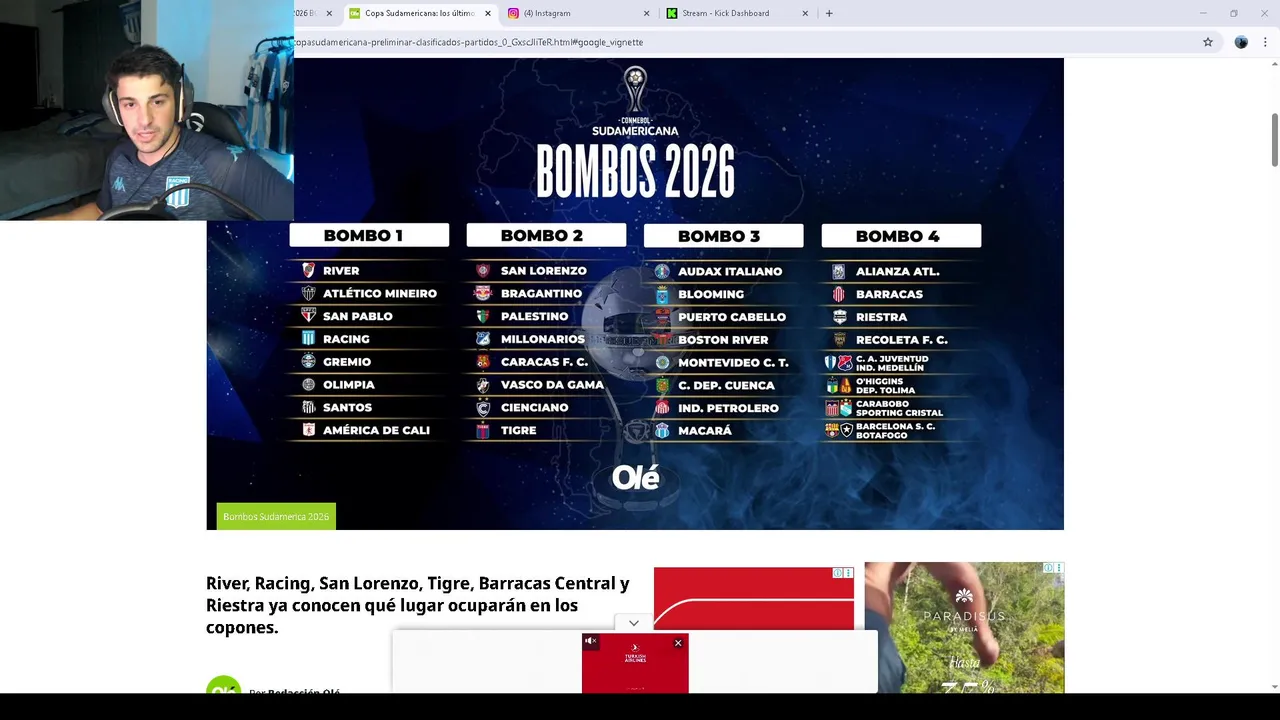This screenshot has height=720, width=1280.
Task: Click the Barracas crest in Bombo 4
Action: point(838,294)
